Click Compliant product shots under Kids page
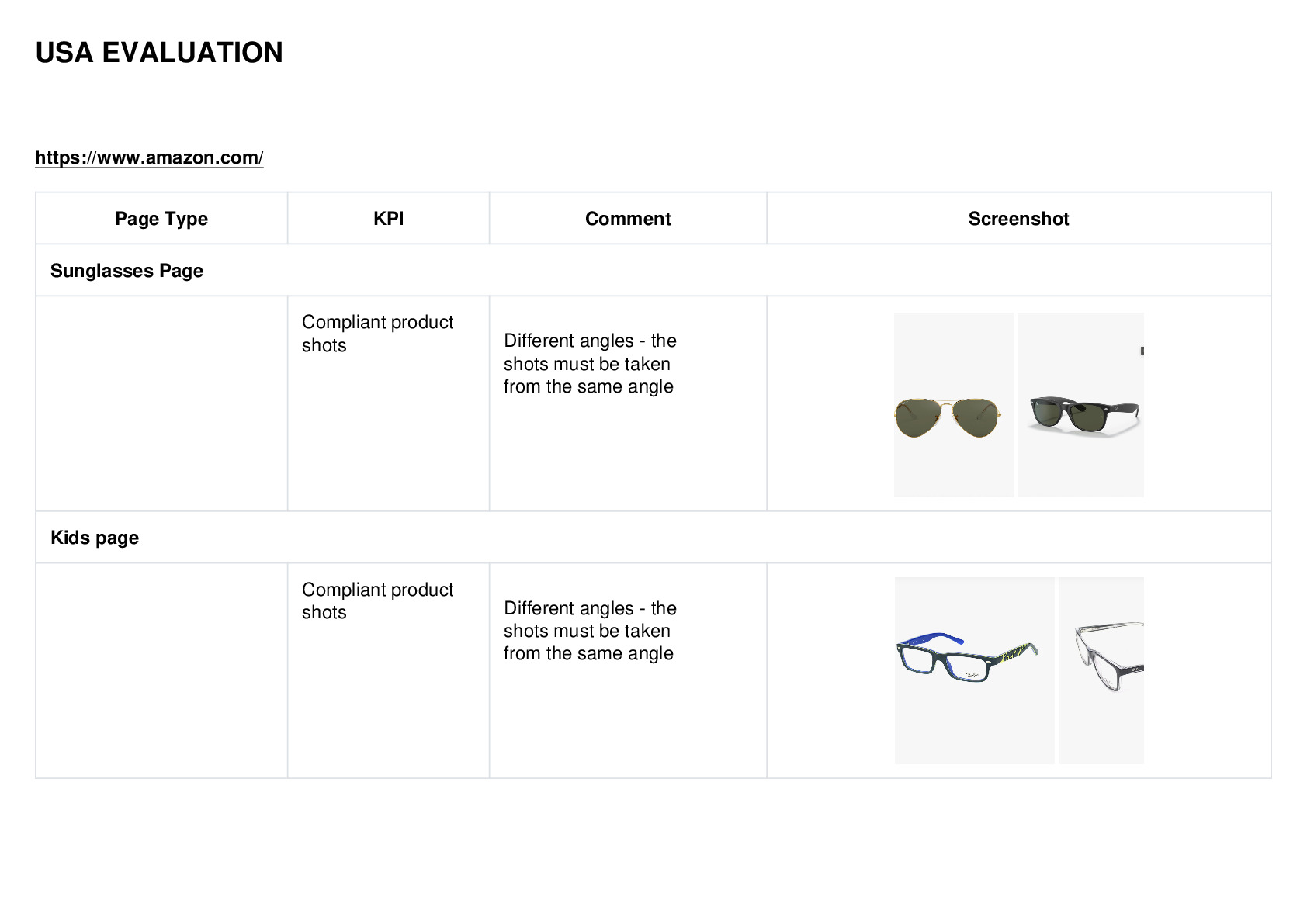1307x924 pixels. (377, 600)
